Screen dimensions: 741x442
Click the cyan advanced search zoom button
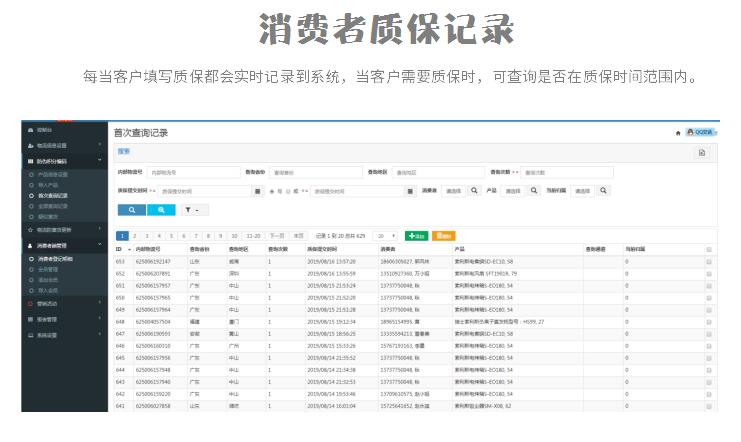pos(161,210)
